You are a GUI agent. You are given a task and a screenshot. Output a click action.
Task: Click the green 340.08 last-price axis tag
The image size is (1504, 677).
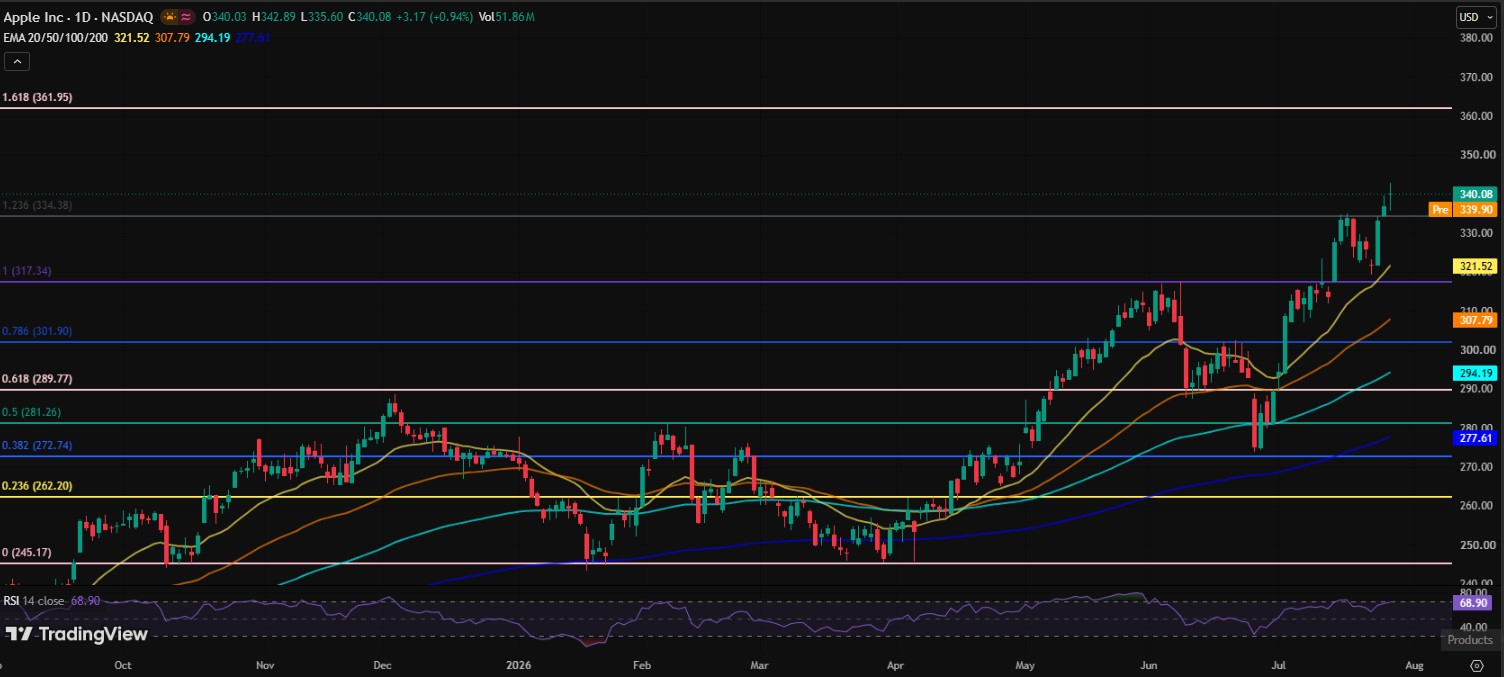pos(1475,194)
